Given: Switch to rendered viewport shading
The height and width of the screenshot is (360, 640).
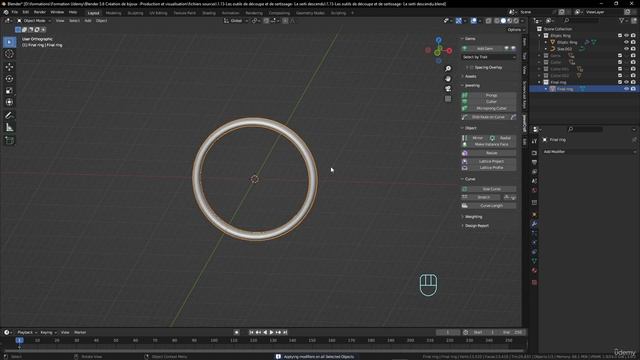Looking at the screenshot, I should point(516,21).
